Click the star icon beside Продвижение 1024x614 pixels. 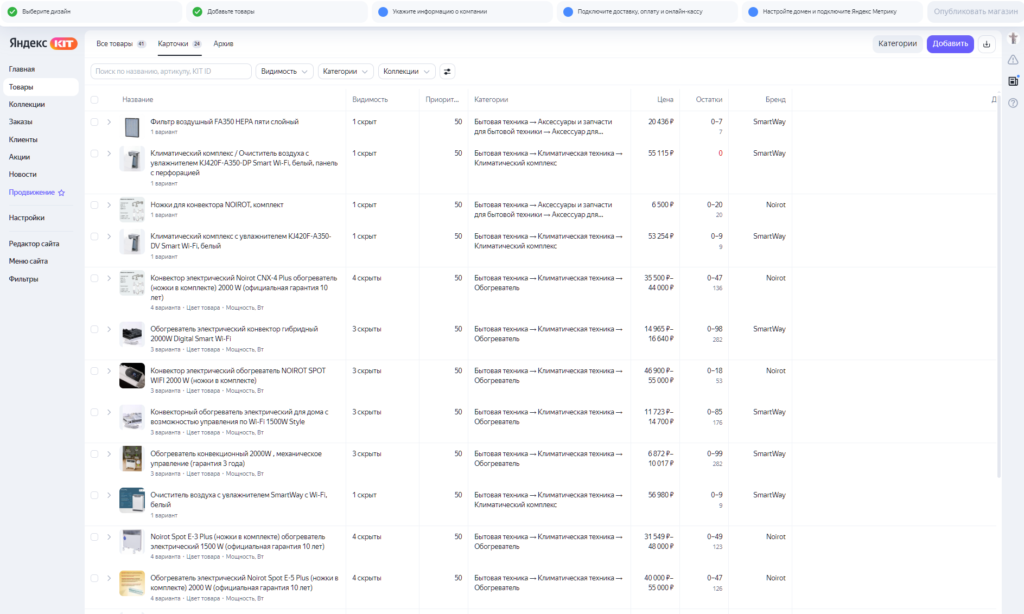(61, 193)
